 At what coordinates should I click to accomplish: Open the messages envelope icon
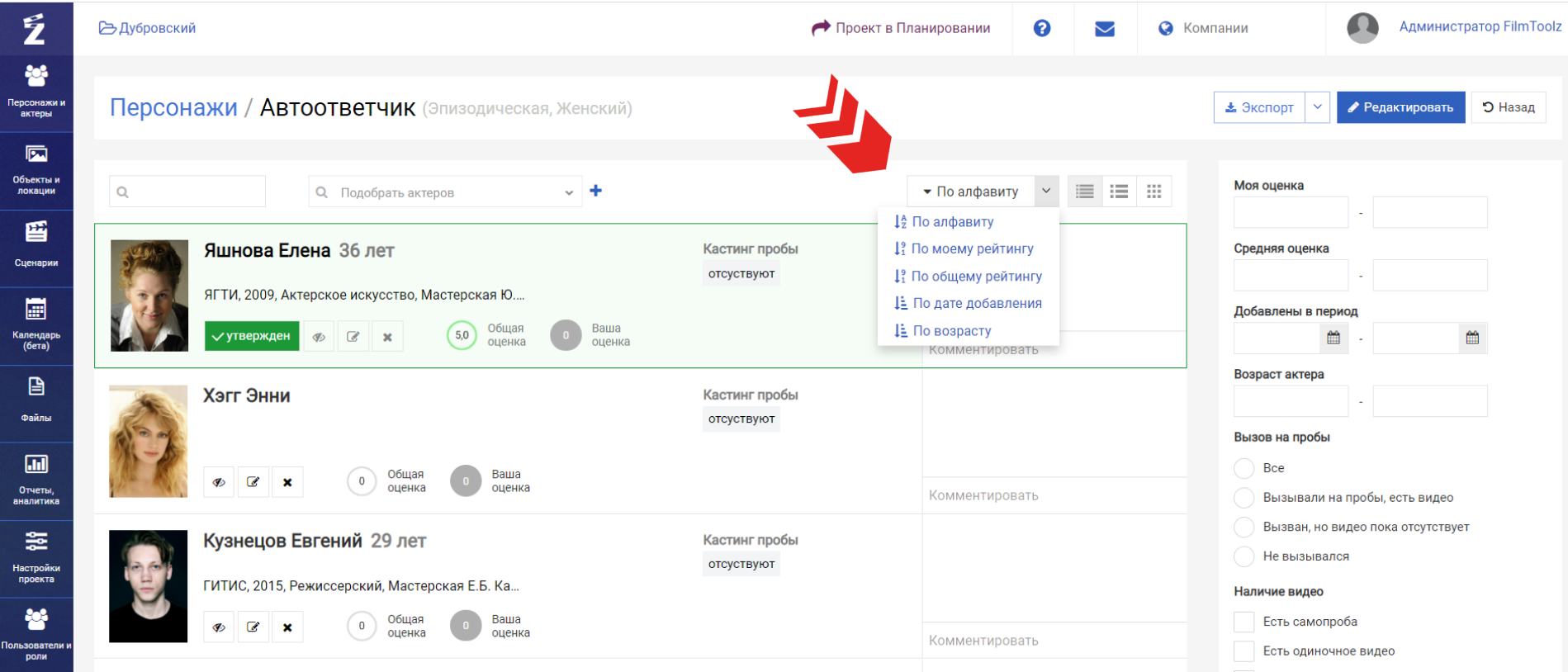click(1105, 29)
